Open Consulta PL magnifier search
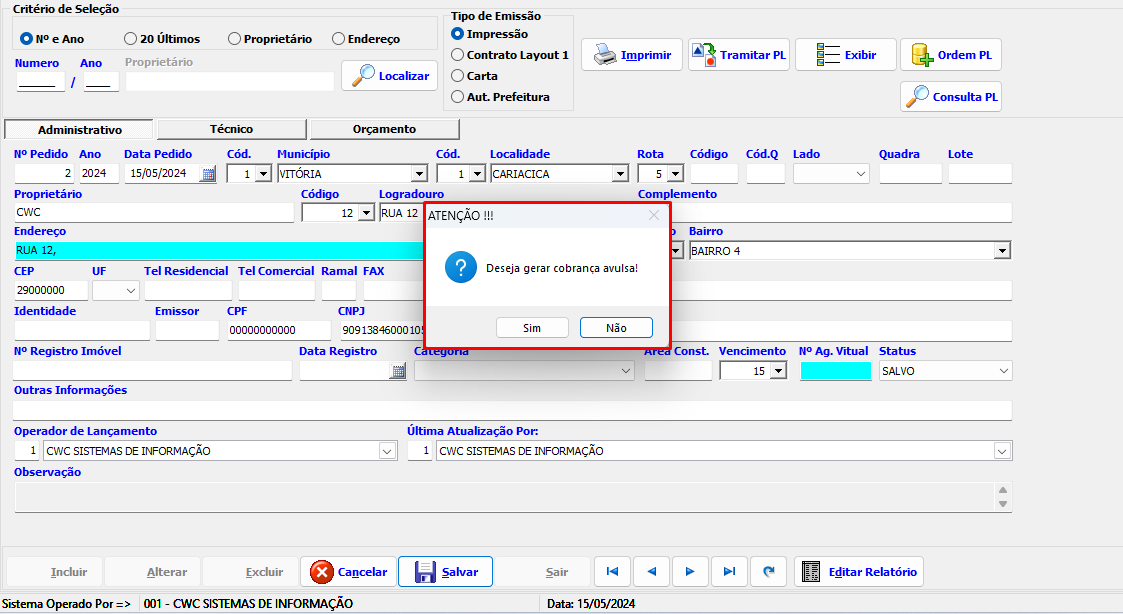The image size is (1123, 614). (x=951, y=97)
